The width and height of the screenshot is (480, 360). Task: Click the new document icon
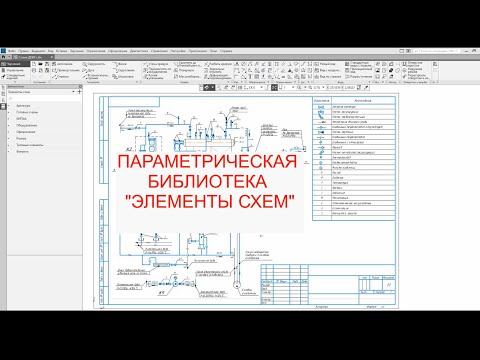34,64
